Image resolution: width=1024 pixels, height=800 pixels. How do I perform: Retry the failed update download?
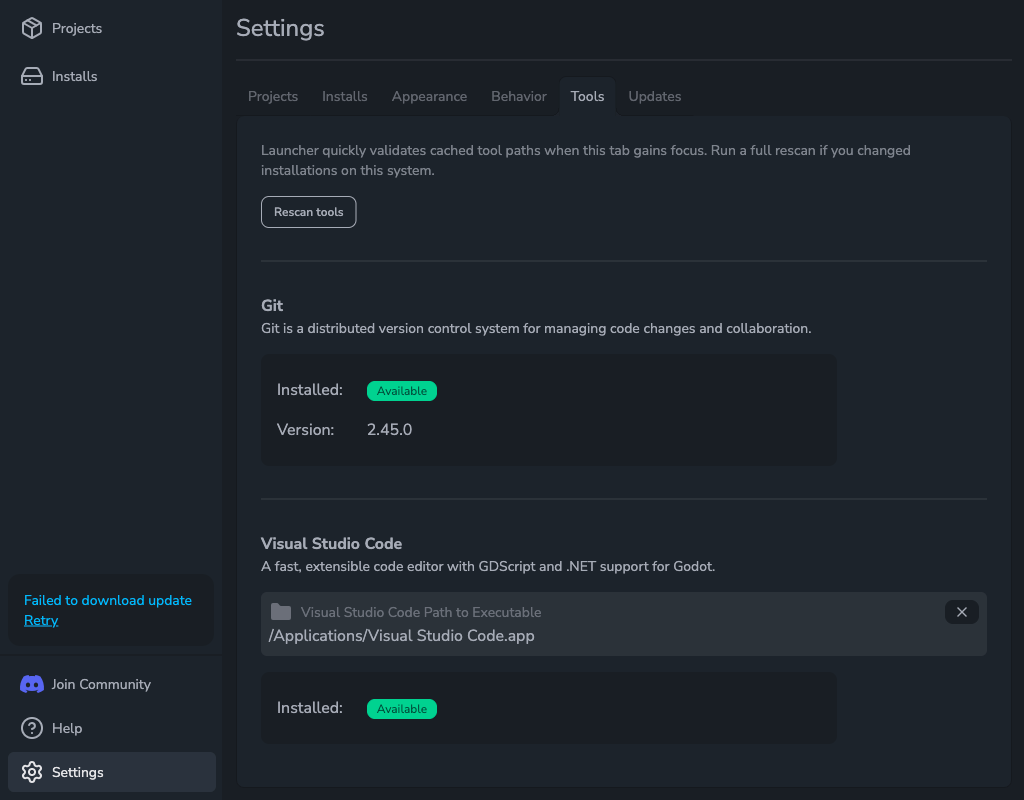click(41, 620)
